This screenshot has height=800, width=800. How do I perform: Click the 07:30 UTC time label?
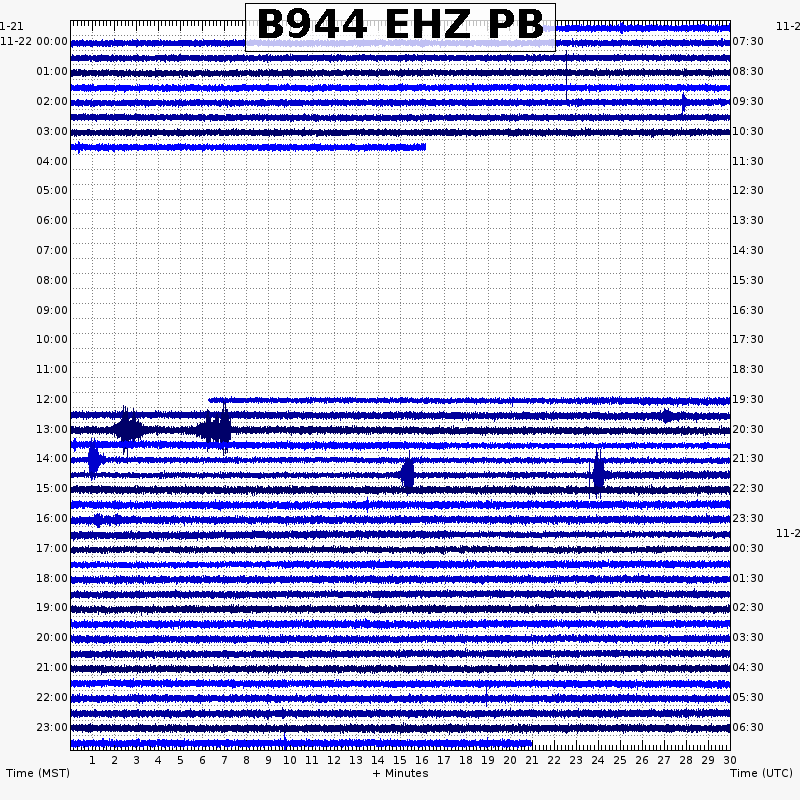pyautogui.click(x=748, y=41)
